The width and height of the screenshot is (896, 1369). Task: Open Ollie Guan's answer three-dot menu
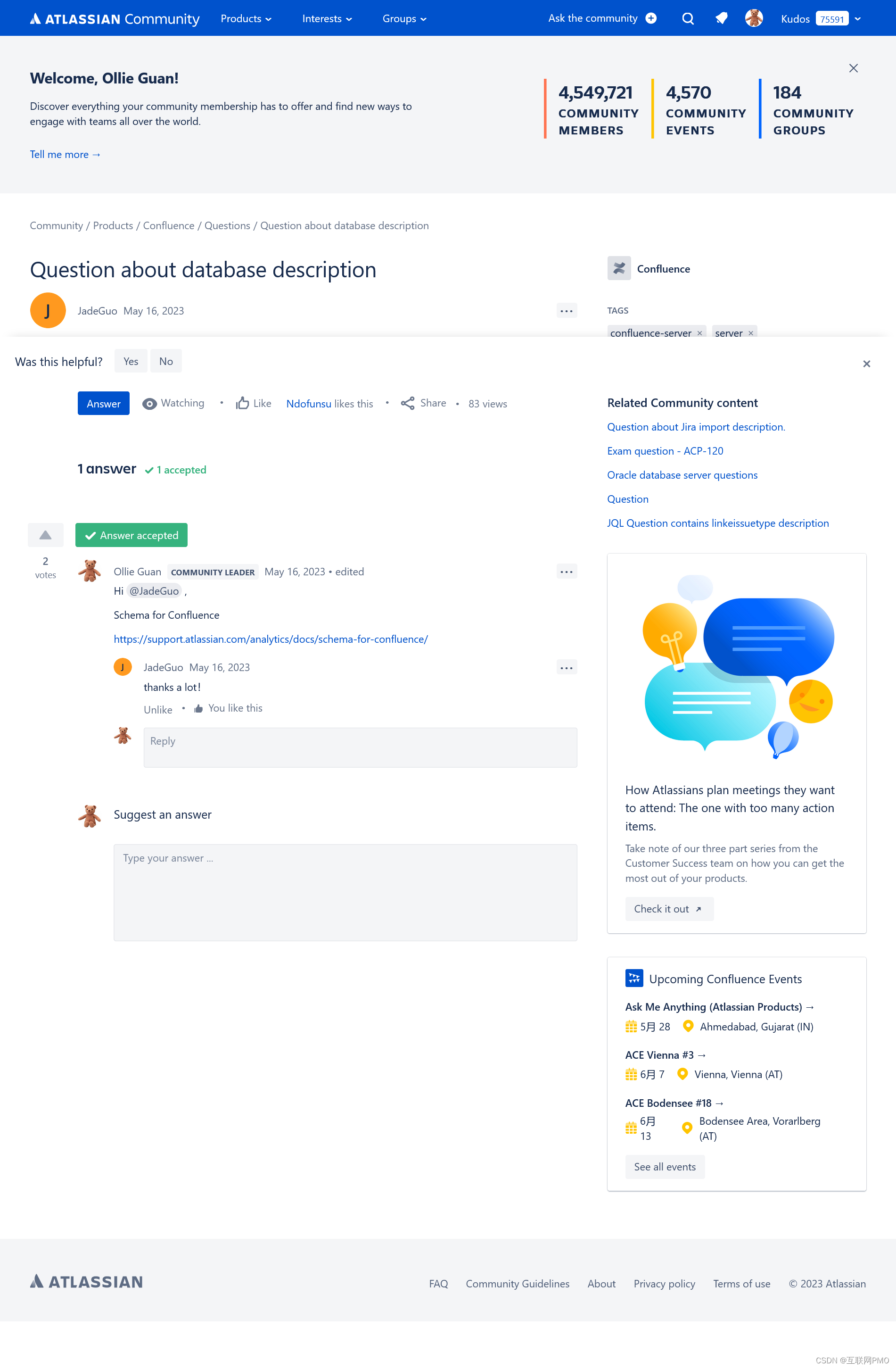(566, 571)
